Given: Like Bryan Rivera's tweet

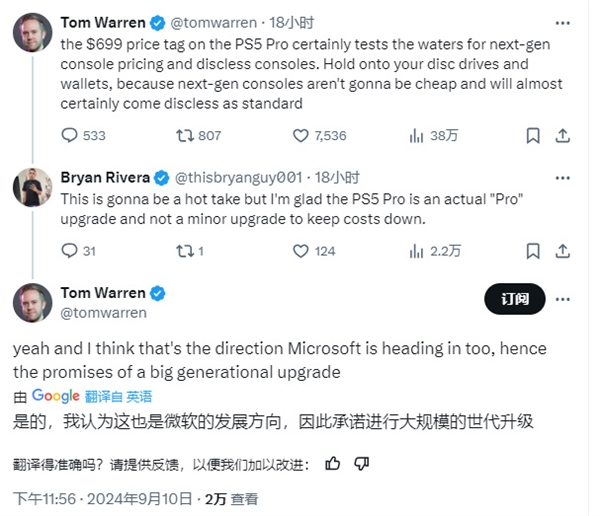Looking at the screenshot, I should [x=301, y=250].
